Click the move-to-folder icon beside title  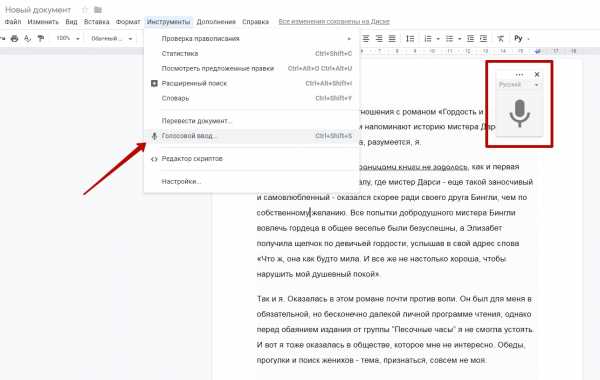(x=98, y=10)
